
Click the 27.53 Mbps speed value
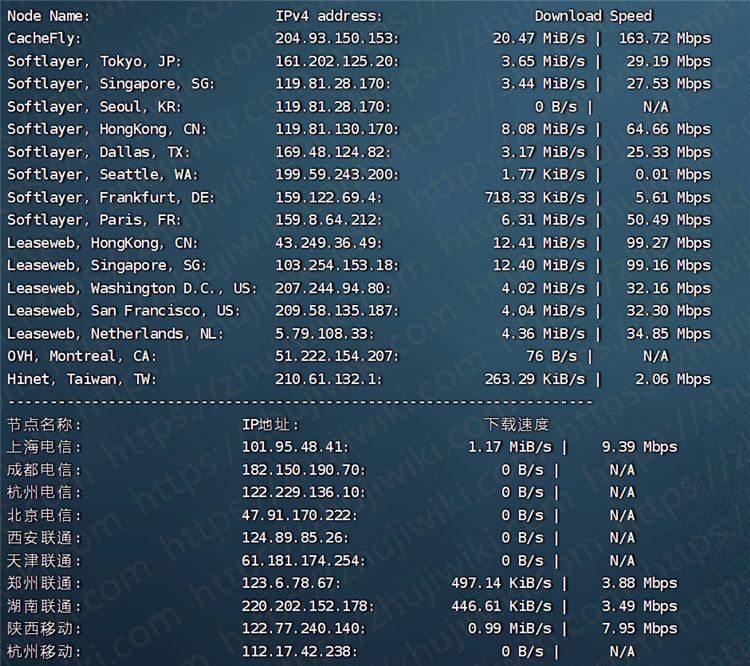(x=669, y=84)
